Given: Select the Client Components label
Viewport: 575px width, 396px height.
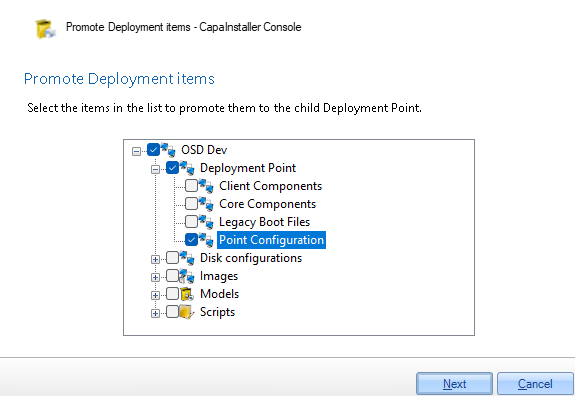Looking at the screenshot, I should point(271,186).
